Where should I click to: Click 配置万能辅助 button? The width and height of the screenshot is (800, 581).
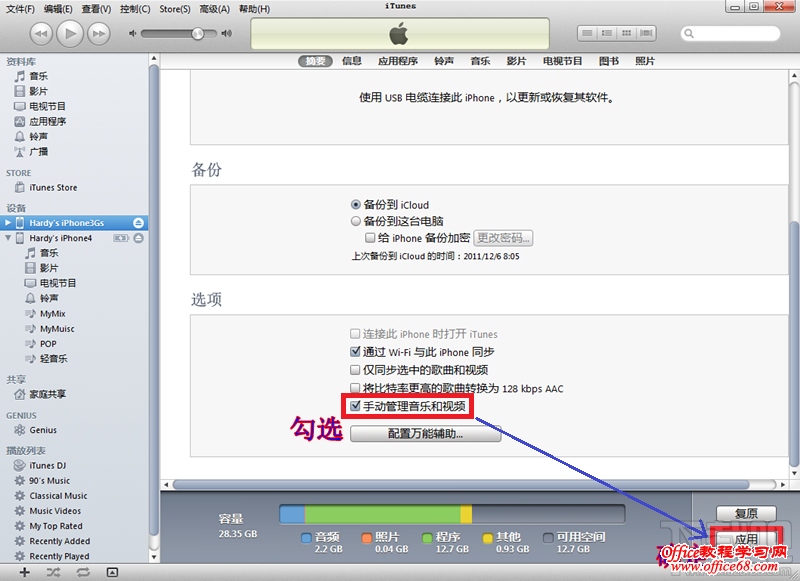(x=426, y=434)
